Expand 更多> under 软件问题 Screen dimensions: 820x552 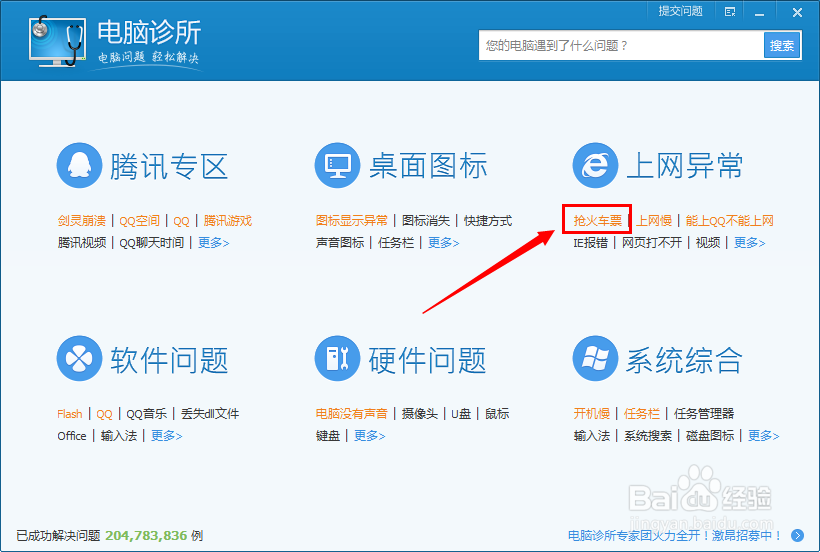(x=166, y=435)
